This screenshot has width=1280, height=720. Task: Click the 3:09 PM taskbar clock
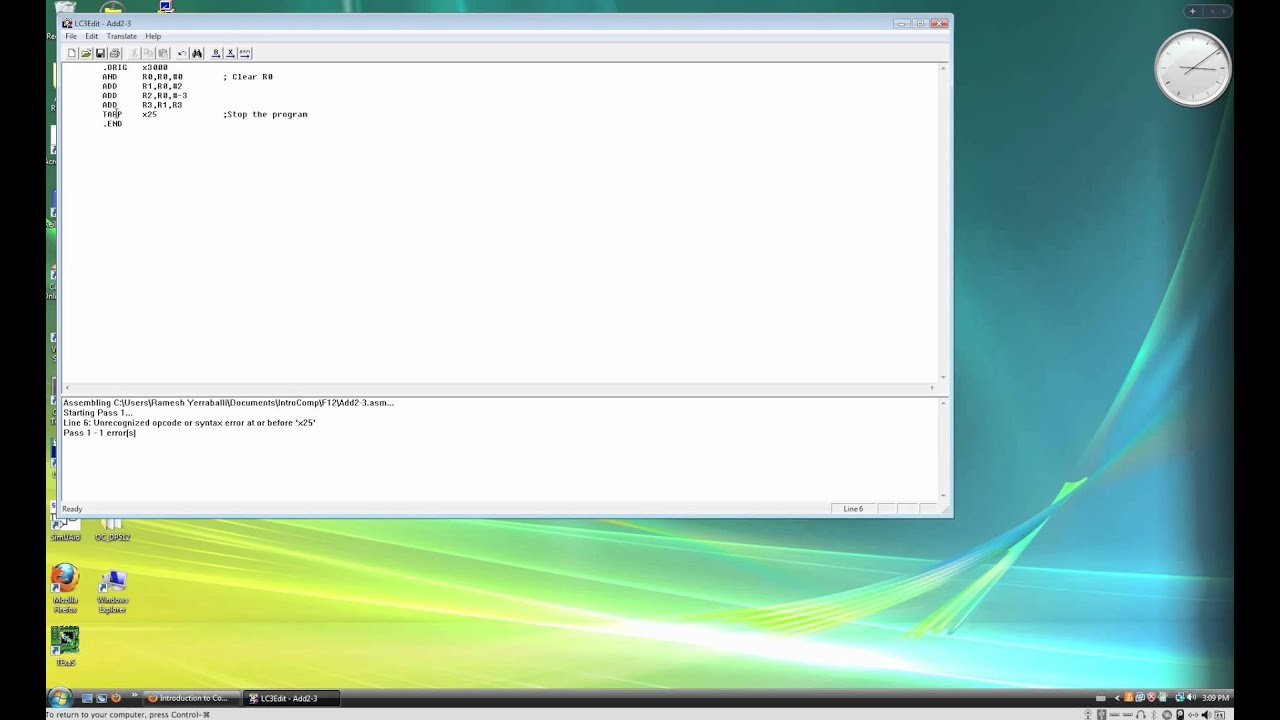click(1215, 698)
